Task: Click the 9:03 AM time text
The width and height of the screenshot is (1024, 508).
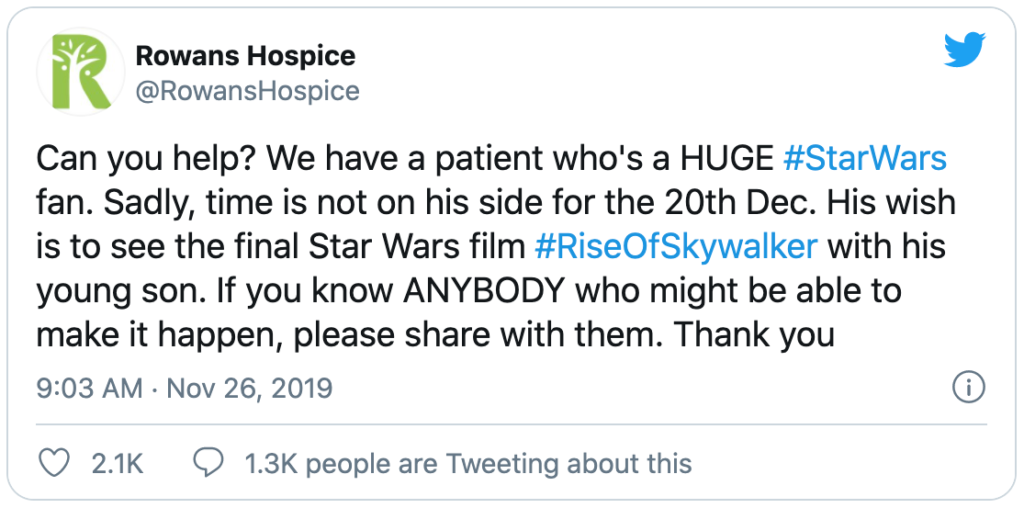Action: click(x=89, y=390)
